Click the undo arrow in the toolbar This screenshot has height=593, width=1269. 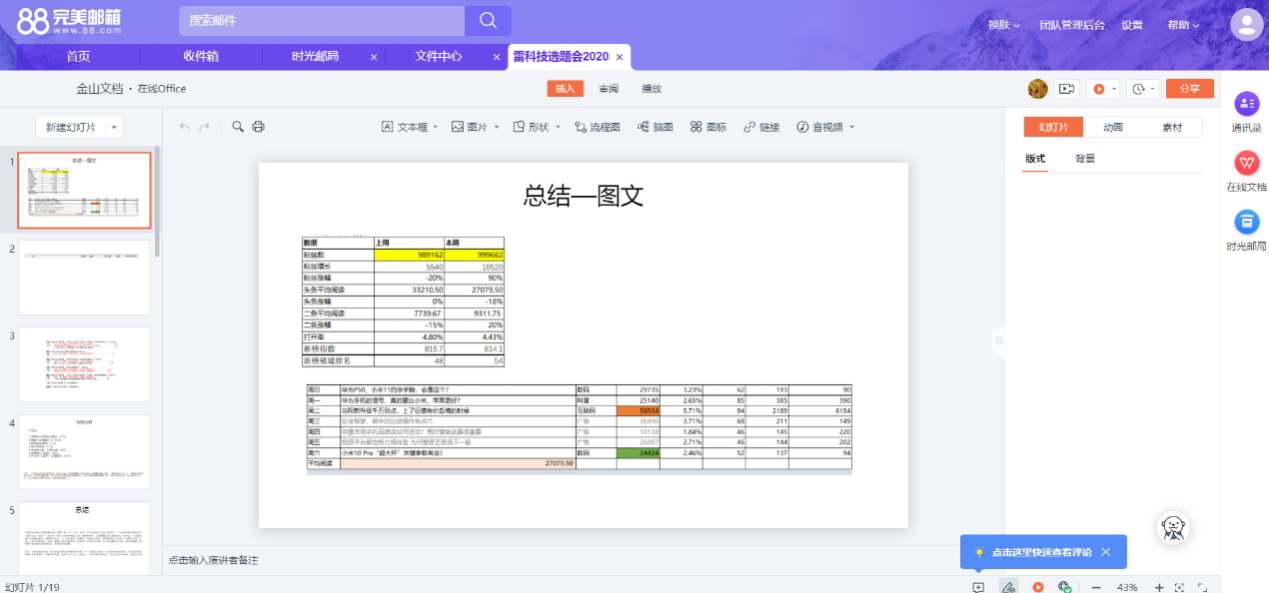[184, 127]
